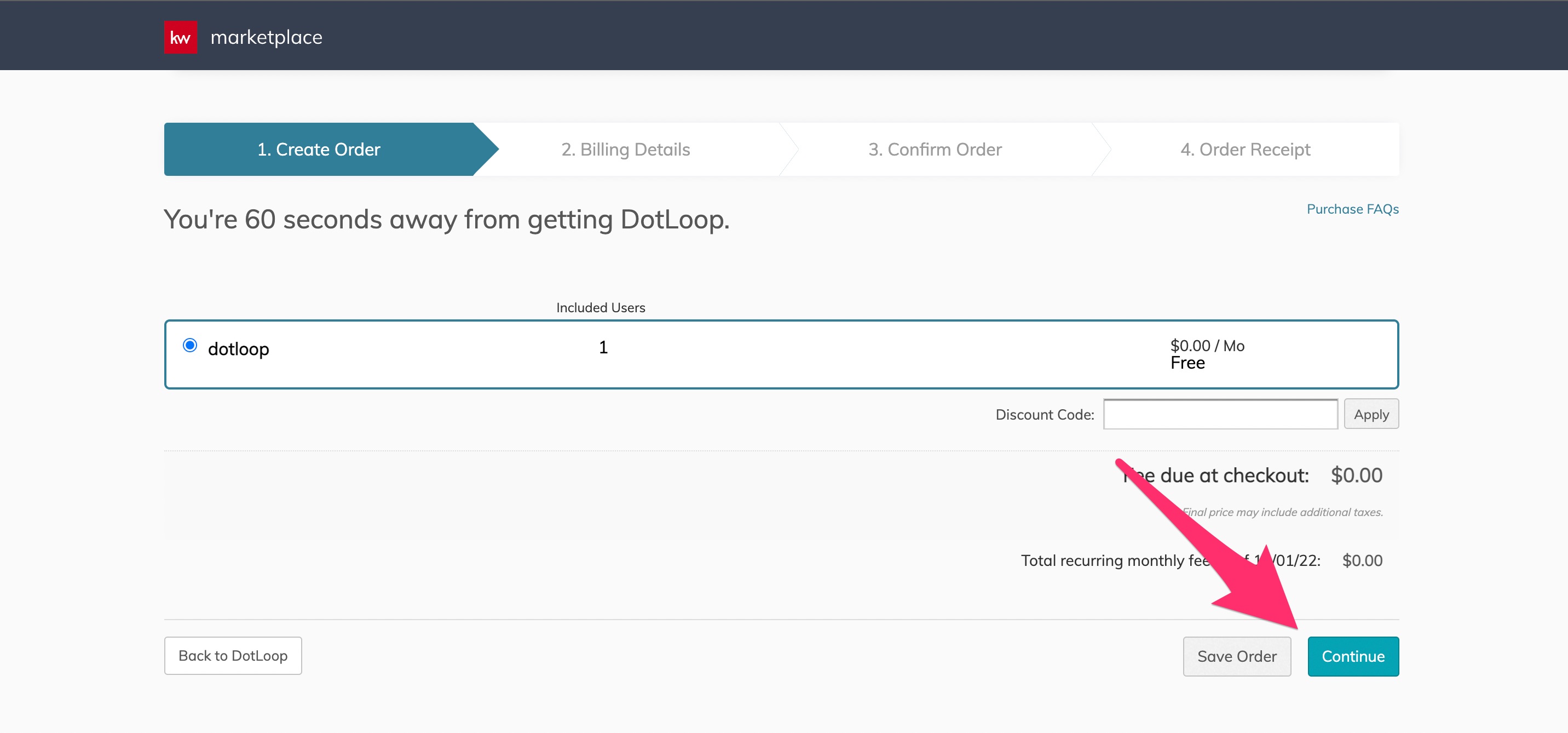
Task: Click Save Order
Action: [1237, 656]
